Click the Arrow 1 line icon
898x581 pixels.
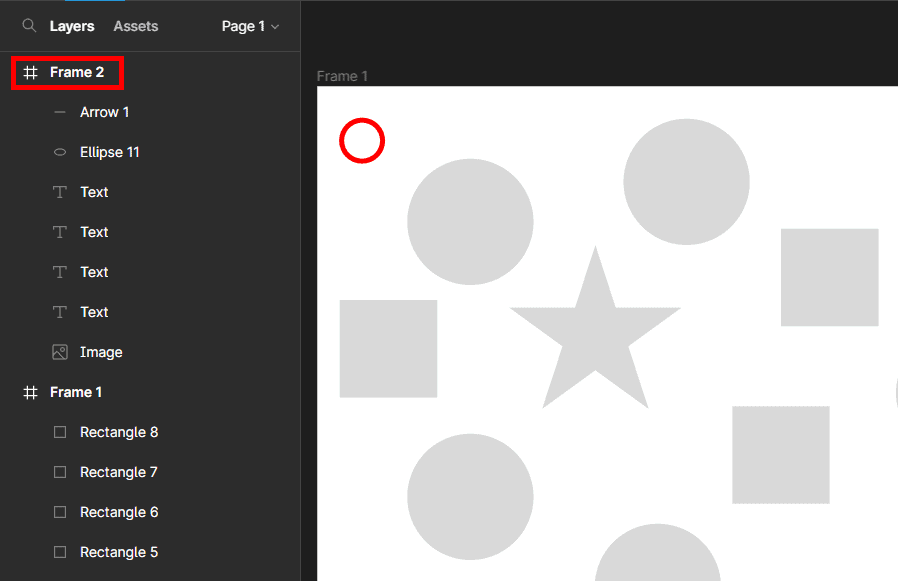coord(60,113)
